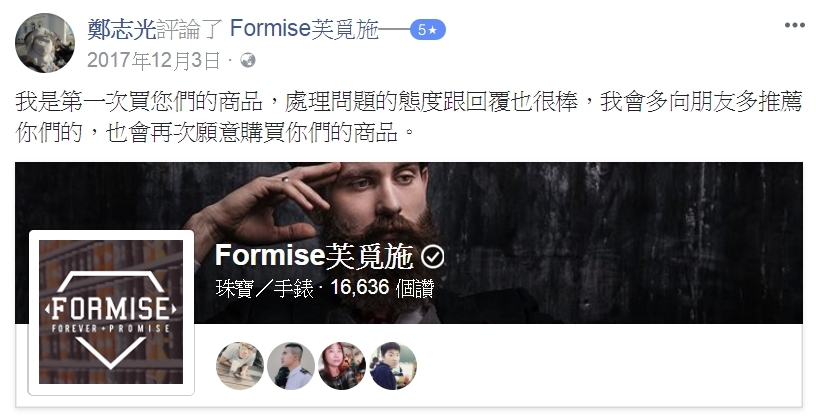Screen dimensions: 816x419
Task: Click the 16,636 個讚 likes count
Action: 382,288
